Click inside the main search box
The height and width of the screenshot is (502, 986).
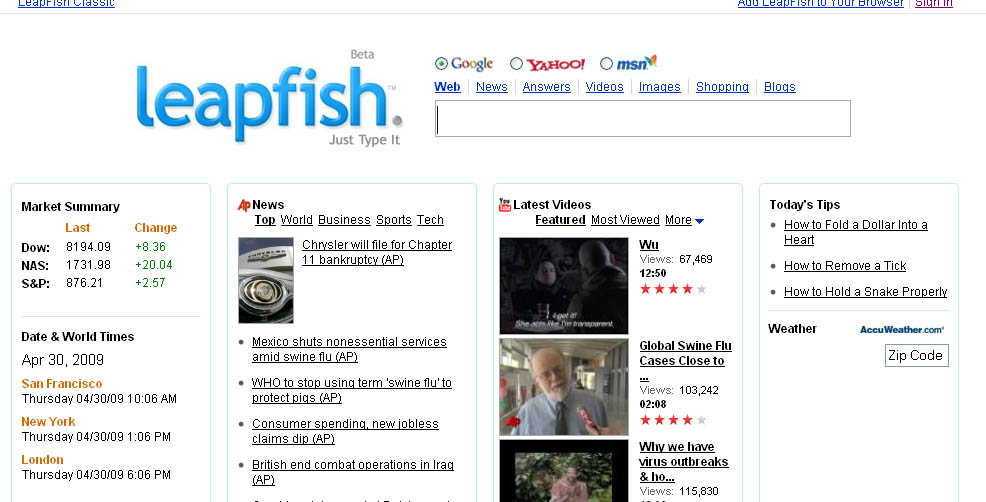[x=642, y=118]
